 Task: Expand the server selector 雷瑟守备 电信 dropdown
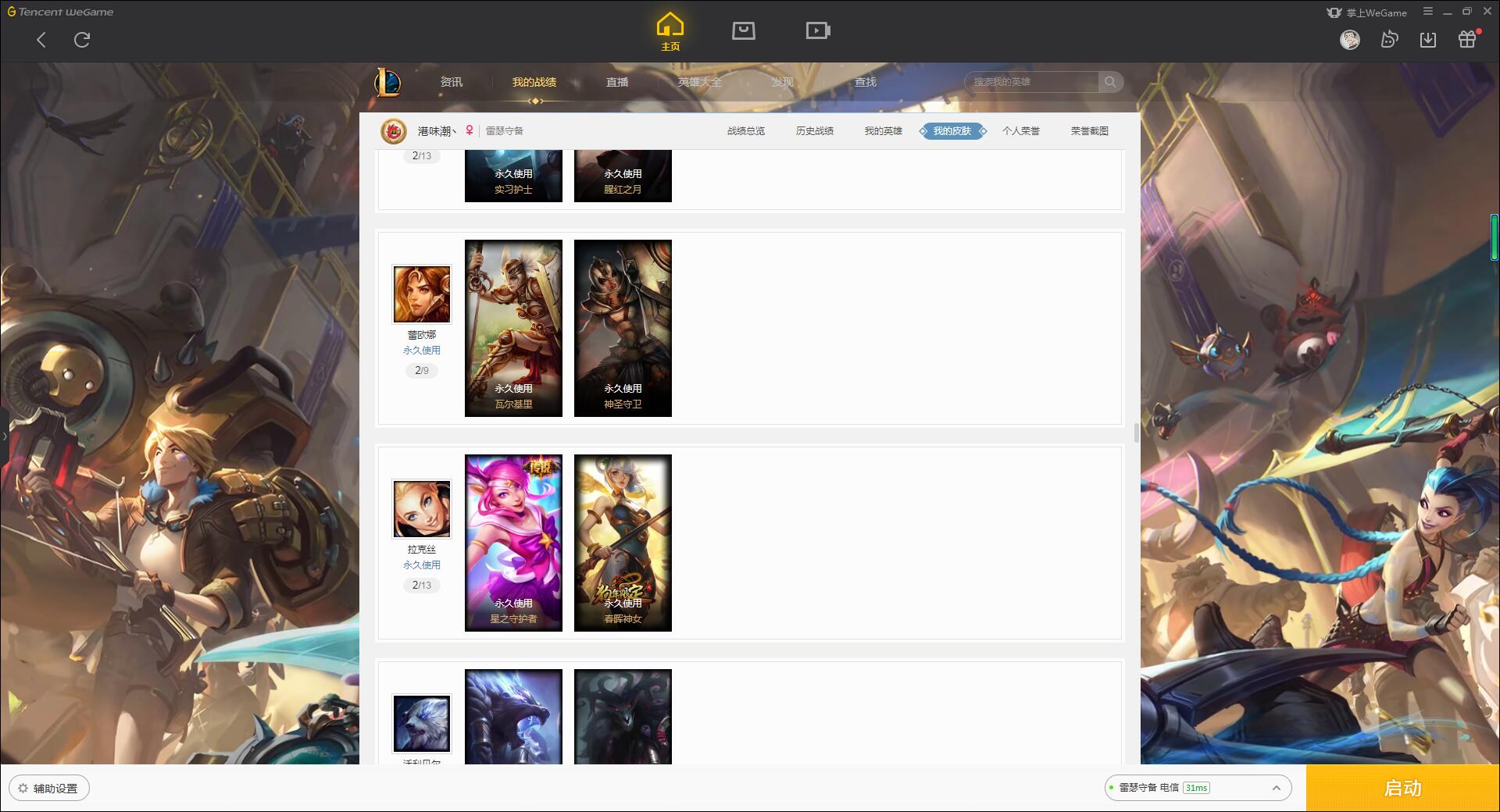click(1198, 788)
